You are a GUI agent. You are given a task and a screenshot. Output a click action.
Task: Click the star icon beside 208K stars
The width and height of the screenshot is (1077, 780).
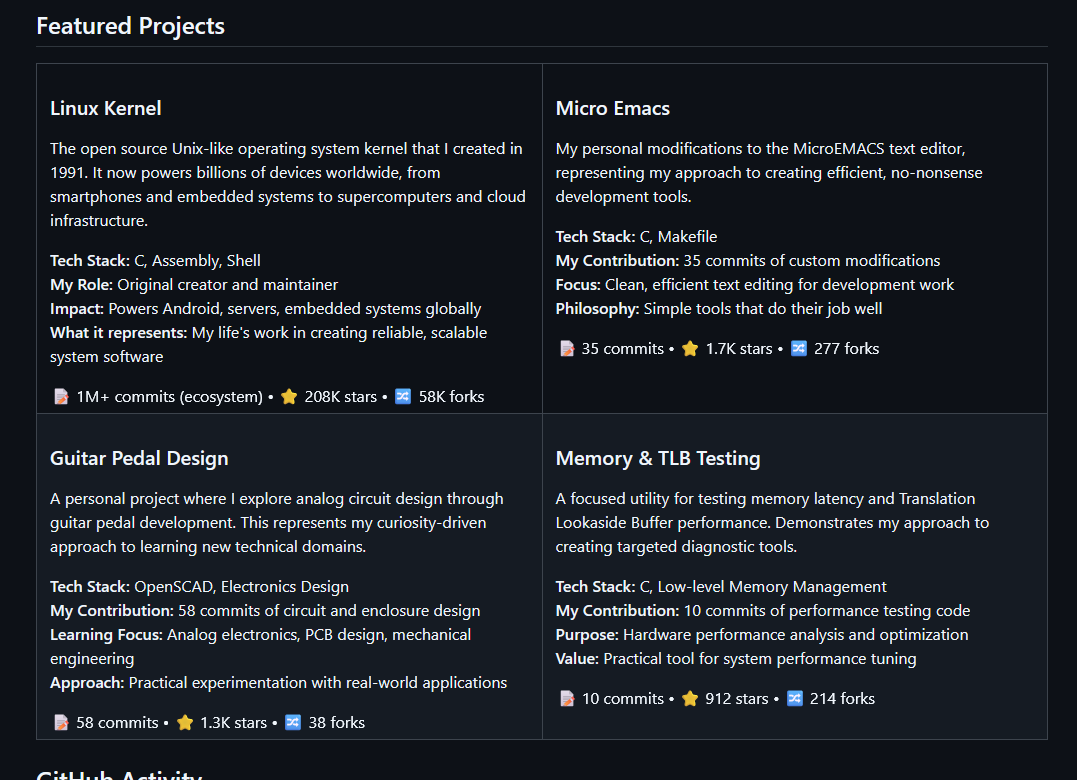click(289, 397)
